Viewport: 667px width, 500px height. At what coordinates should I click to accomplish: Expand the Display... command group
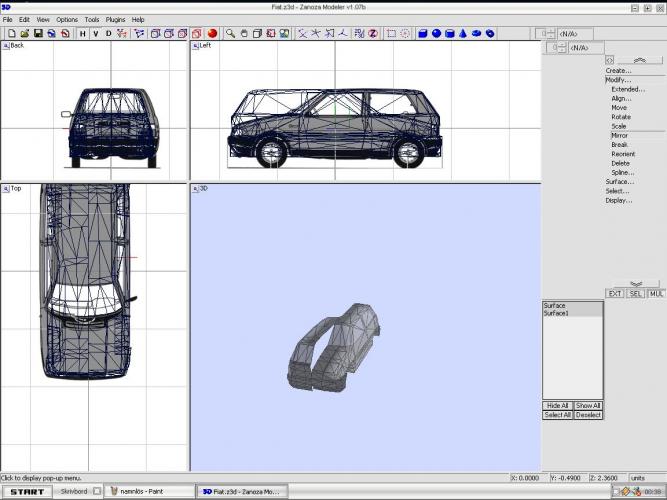tap(618, 200)
